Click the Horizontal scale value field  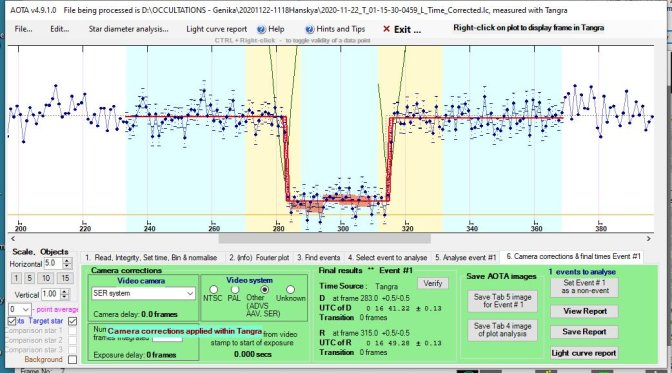pos(53,263)
